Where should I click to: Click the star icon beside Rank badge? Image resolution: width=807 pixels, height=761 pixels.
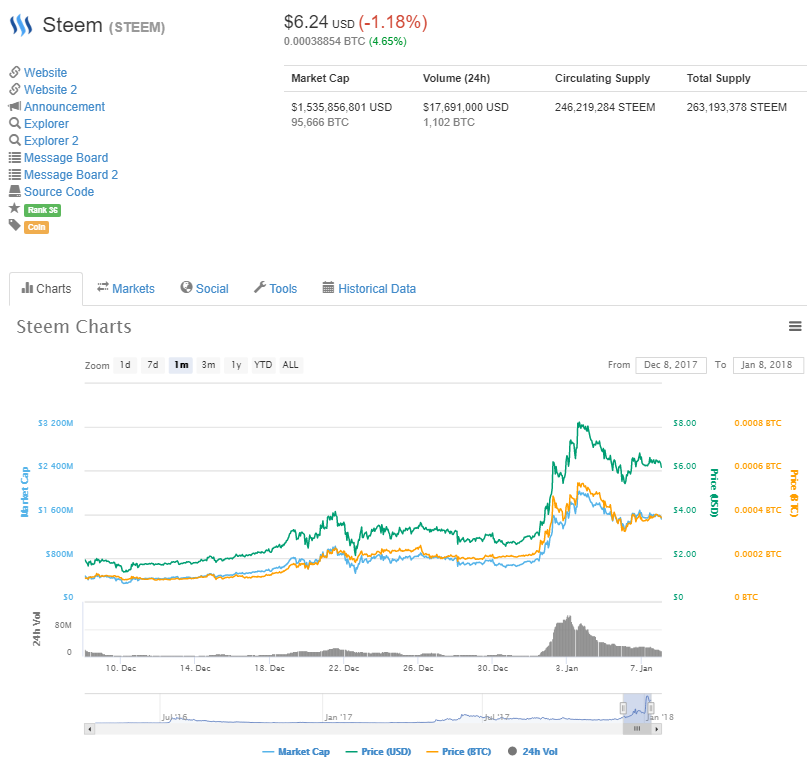14,208
